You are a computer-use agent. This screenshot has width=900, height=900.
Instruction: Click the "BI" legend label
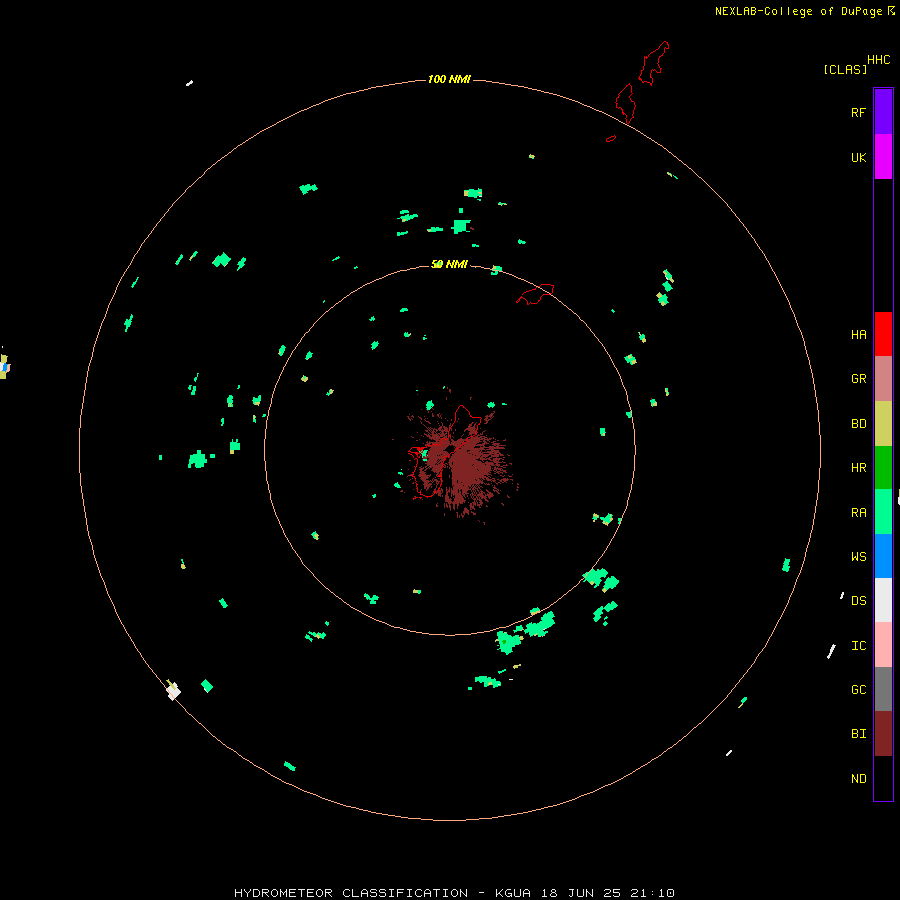(x=858, y=734)
